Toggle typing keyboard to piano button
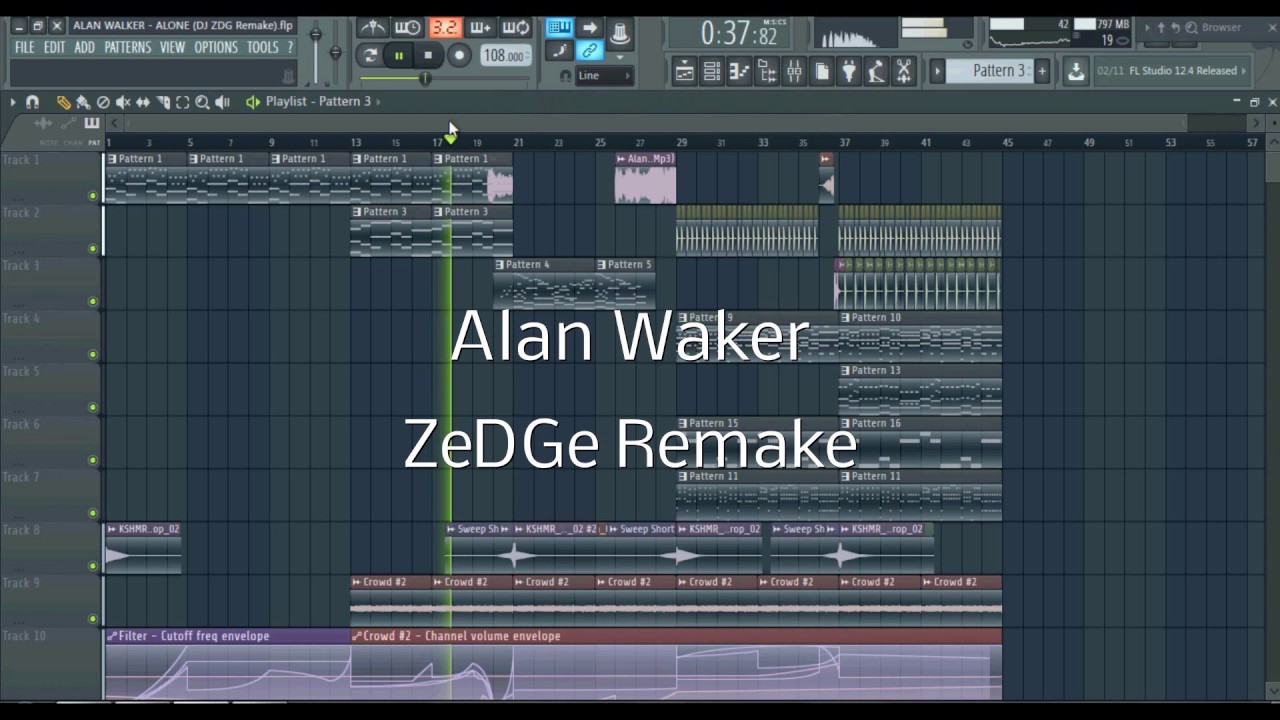 click(x=559, y=28)
